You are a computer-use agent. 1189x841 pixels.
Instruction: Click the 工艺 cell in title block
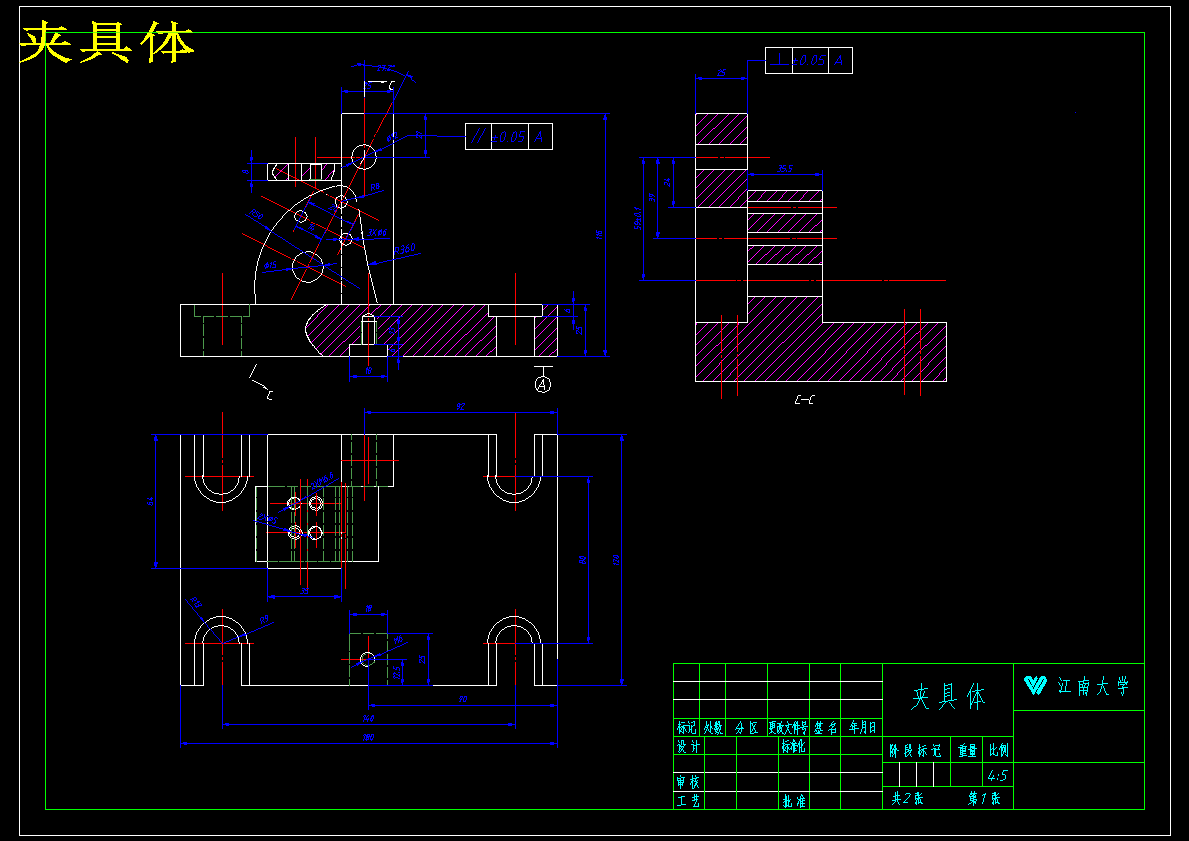(x=688, y=800)
